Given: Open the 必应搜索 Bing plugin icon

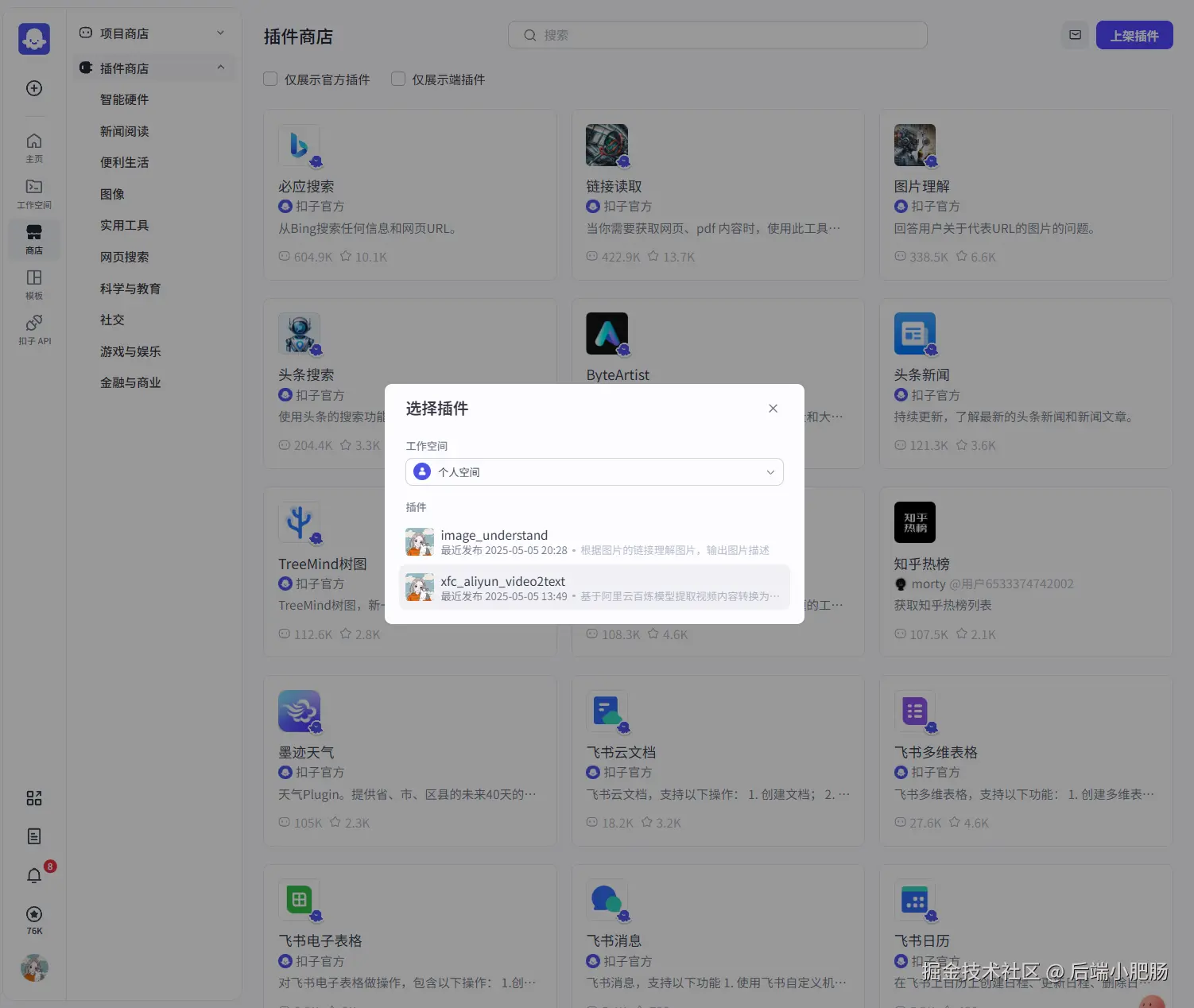Looking at the screenshot, I should [299, 145].
